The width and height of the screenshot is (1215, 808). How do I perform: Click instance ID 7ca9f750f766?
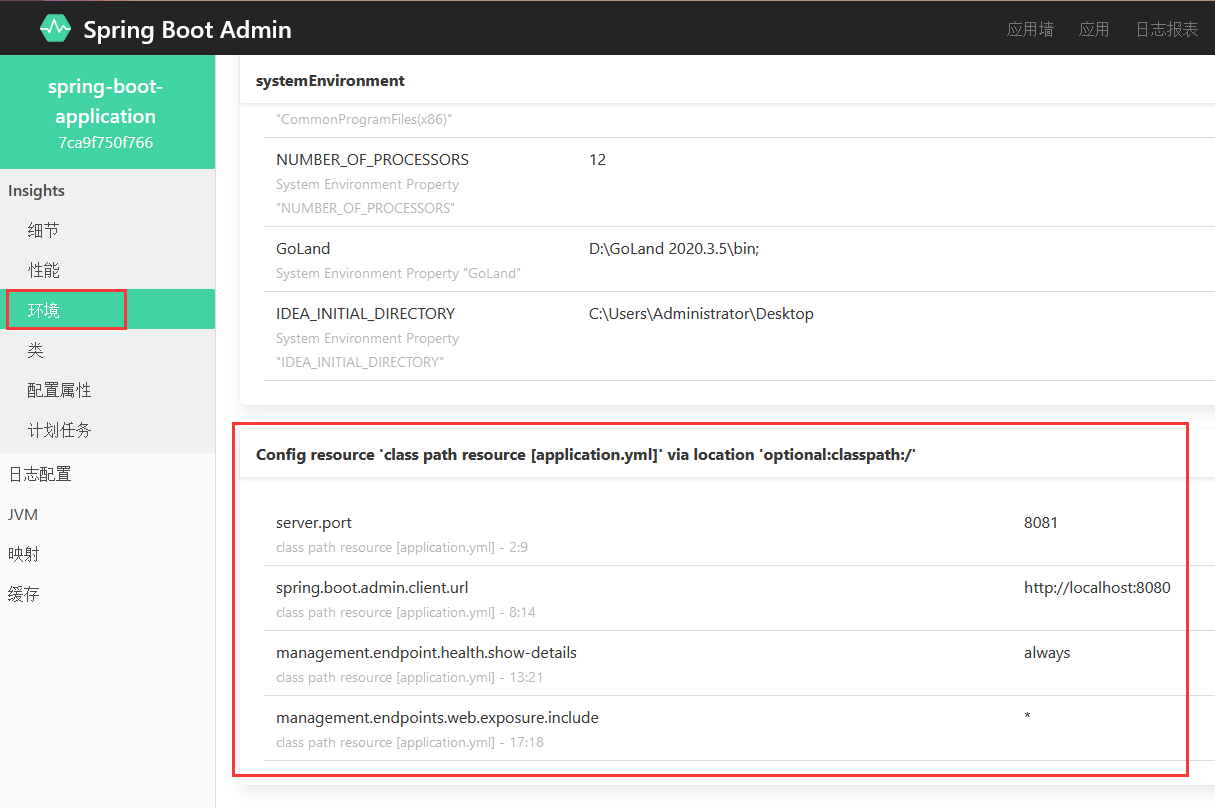pyautogui.click(x=106, y=142)
